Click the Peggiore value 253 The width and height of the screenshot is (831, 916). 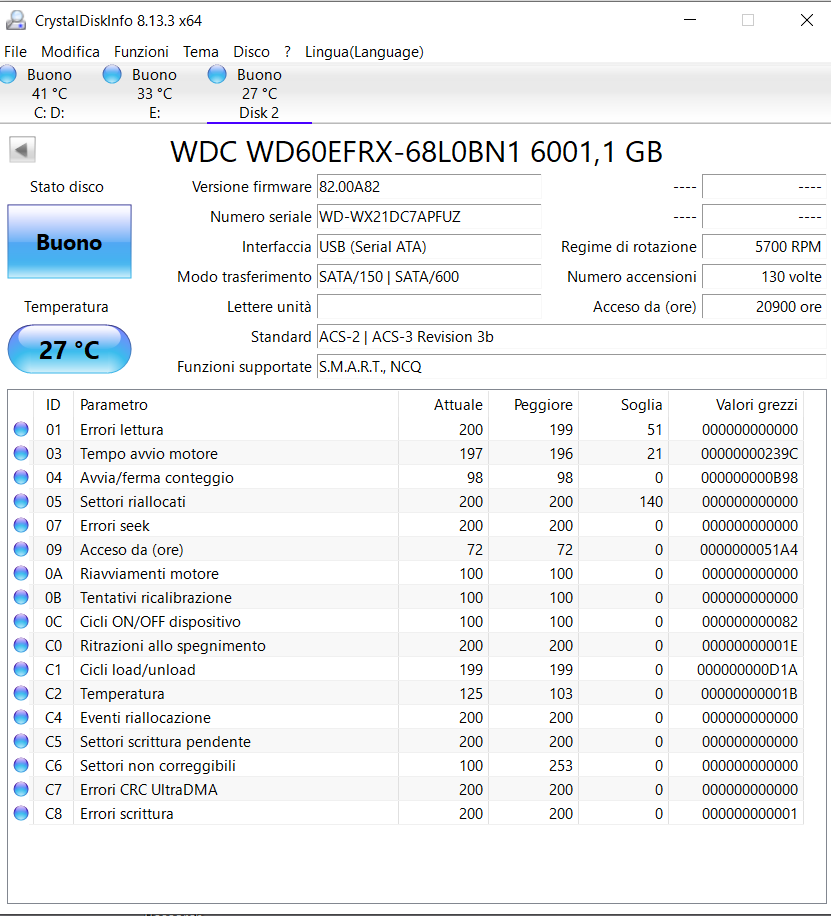tap(561, 766)
